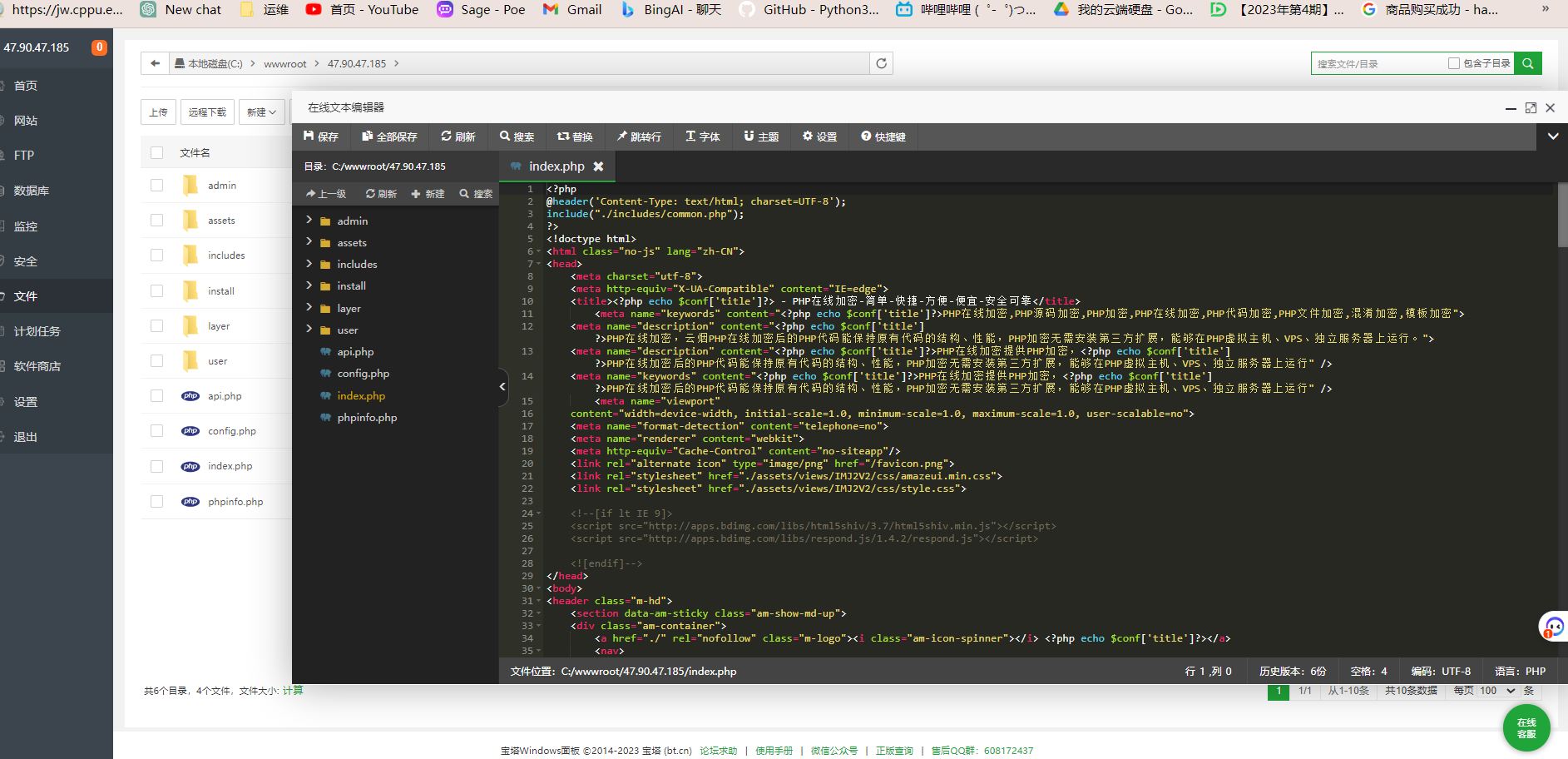Close the index.php editor tab
Image resolution: width=1568 pixels, height=759 pixels.
(598, 166)
